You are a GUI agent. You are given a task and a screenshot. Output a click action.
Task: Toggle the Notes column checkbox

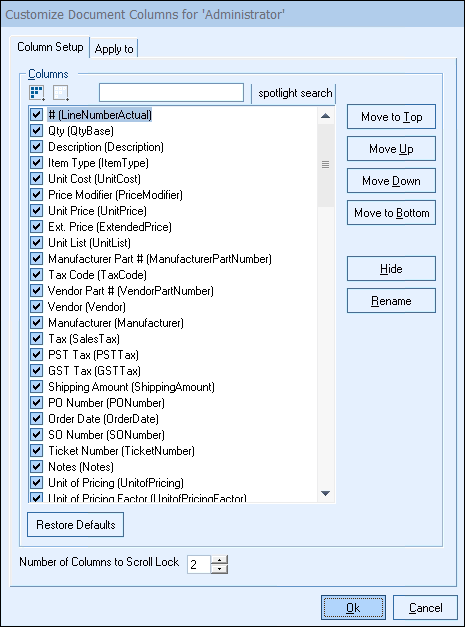pos(36,467)
